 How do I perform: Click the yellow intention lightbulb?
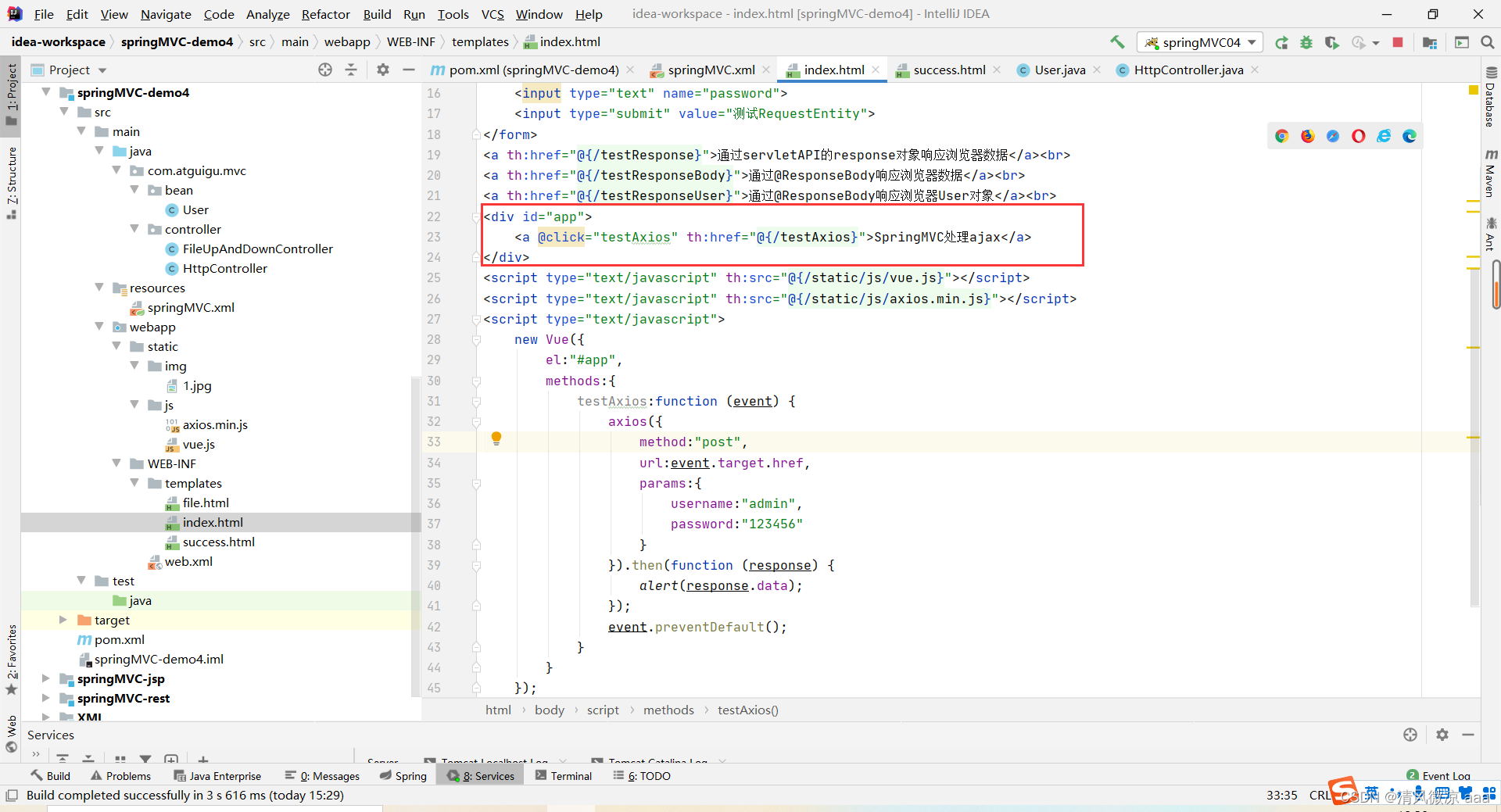point(496,438)
